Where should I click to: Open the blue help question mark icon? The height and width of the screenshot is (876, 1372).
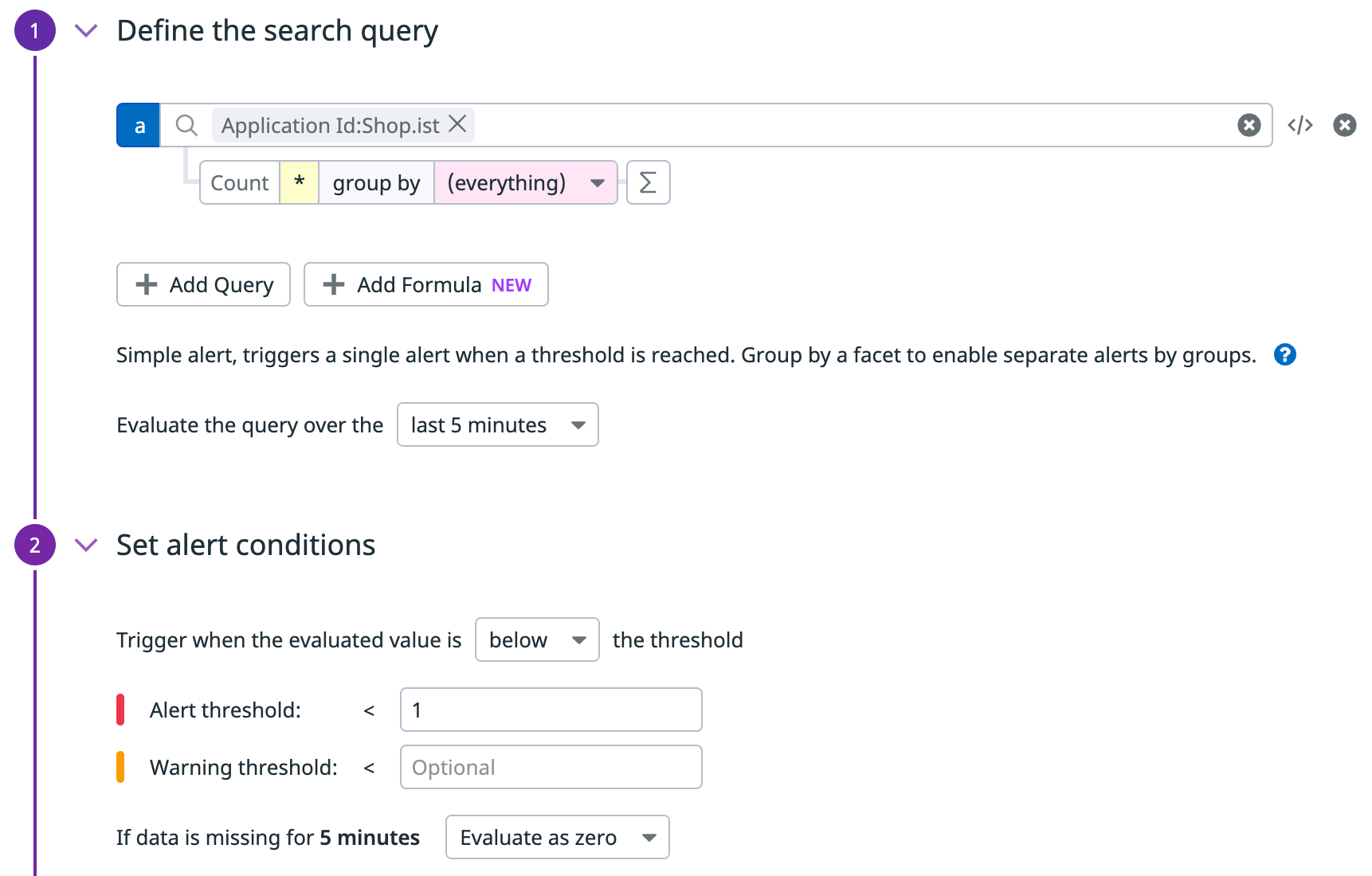click(1284, 355)
